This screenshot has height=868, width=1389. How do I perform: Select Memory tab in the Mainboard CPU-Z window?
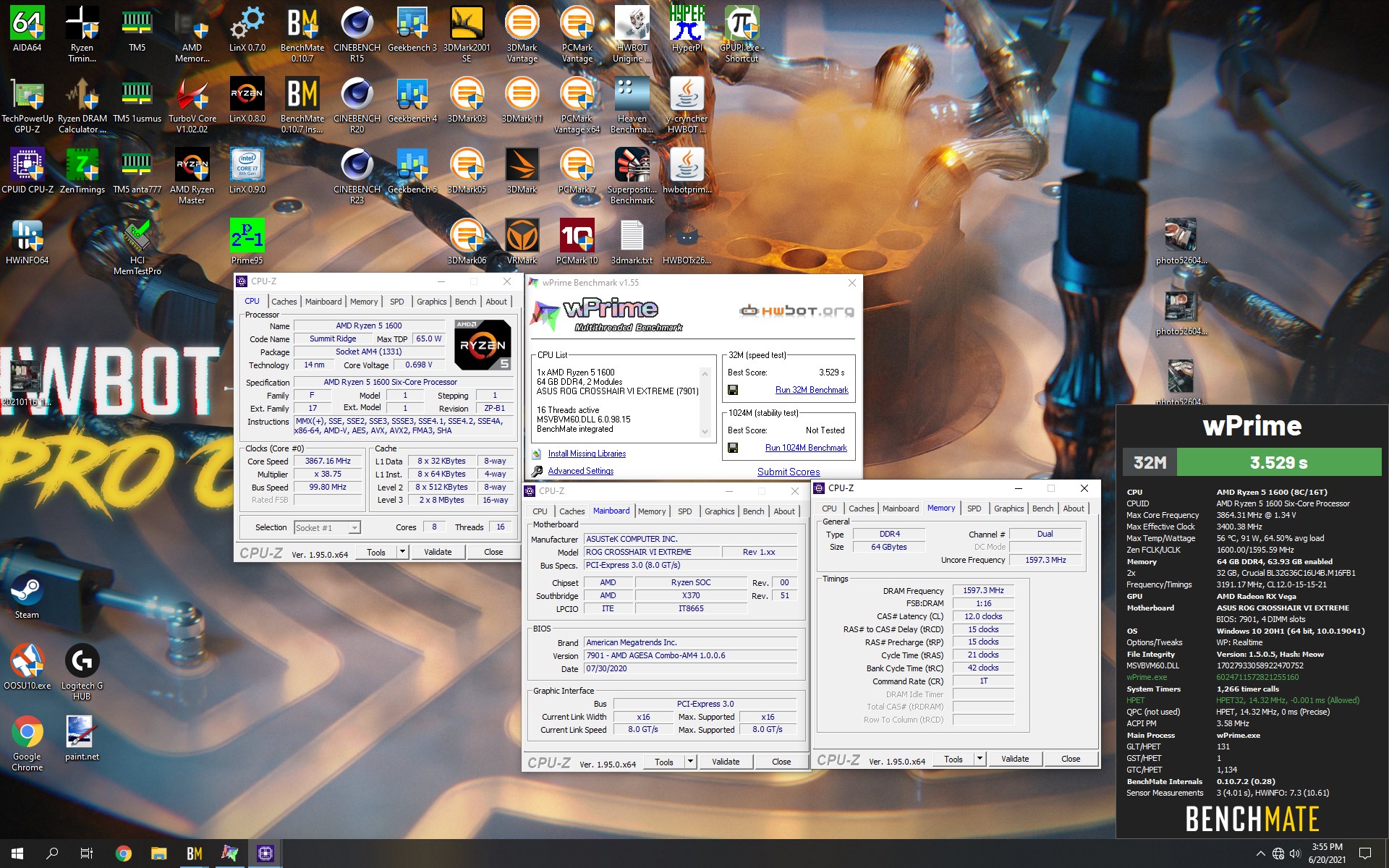click(x=651, y=511)
